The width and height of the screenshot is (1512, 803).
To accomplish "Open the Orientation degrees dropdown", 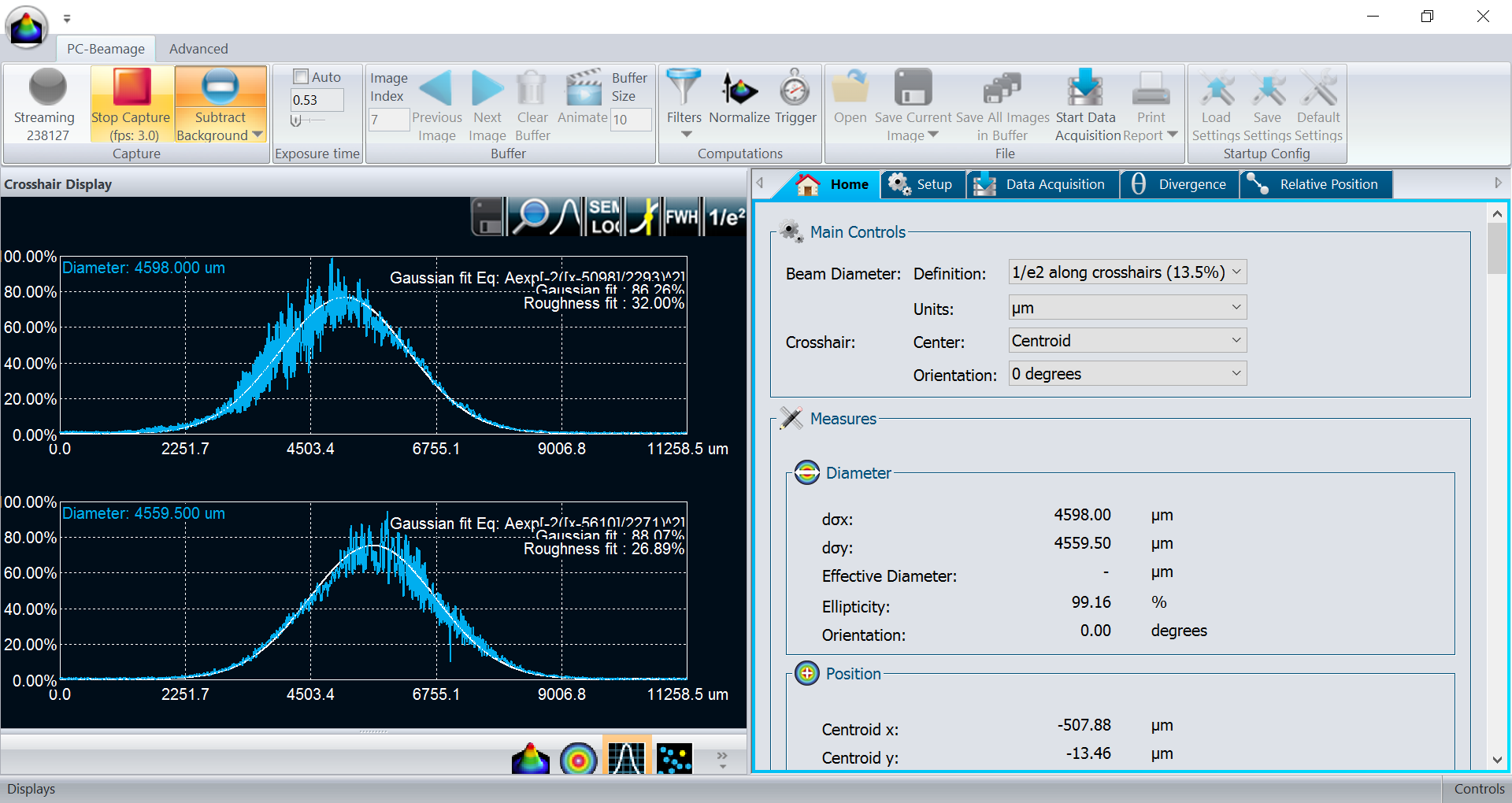I will [1127, 374].
